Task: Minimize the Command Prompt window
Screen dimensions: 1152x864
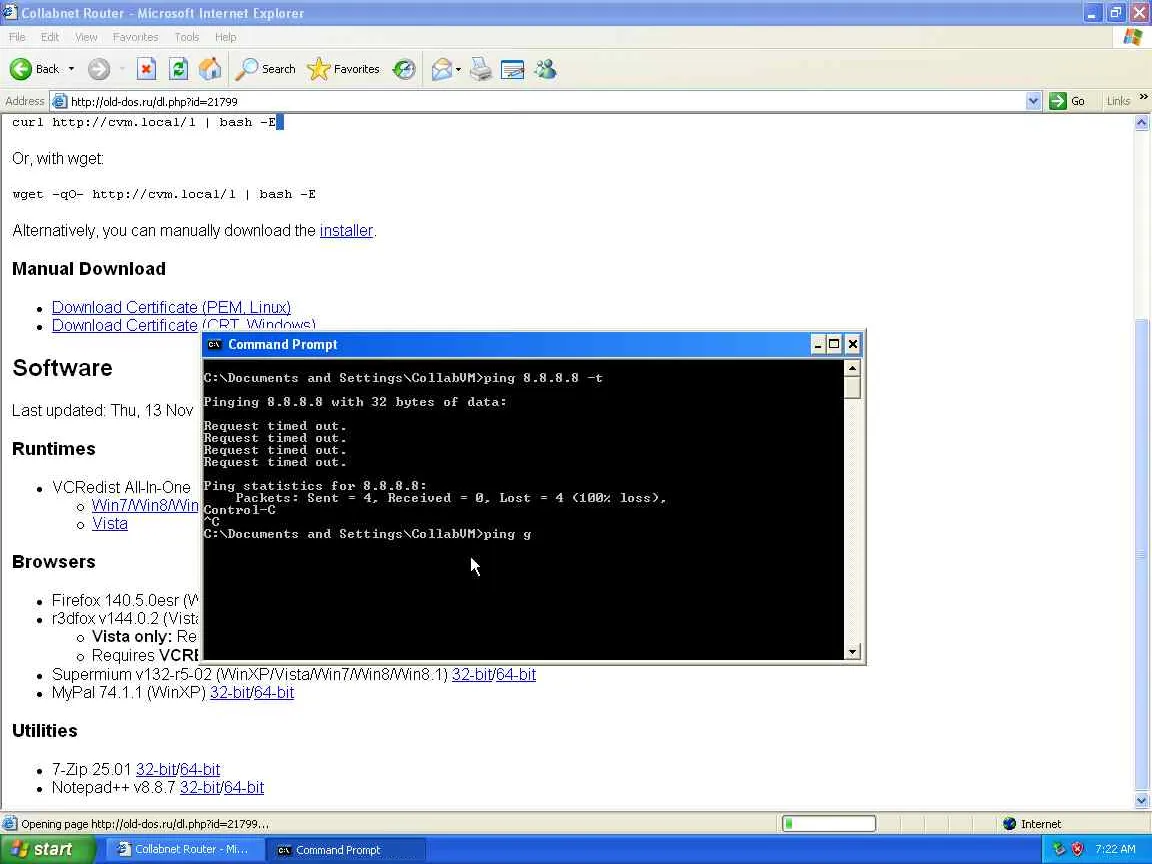Action: pyautogui.click(x=818, y=345)
